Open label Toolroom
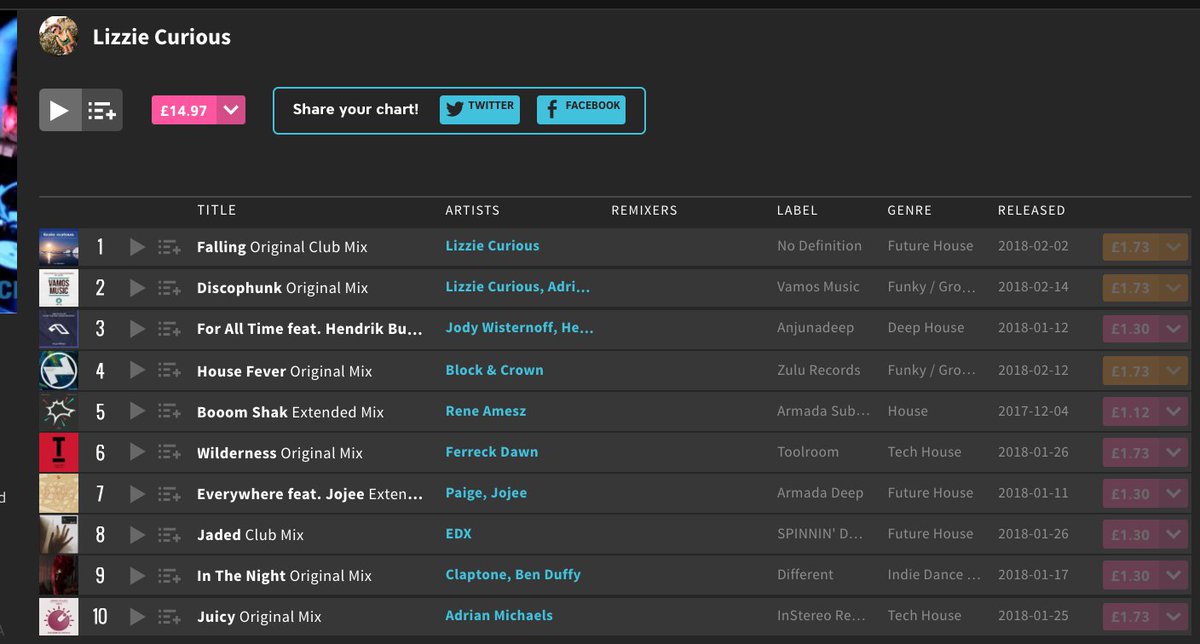 pos(808,452)
